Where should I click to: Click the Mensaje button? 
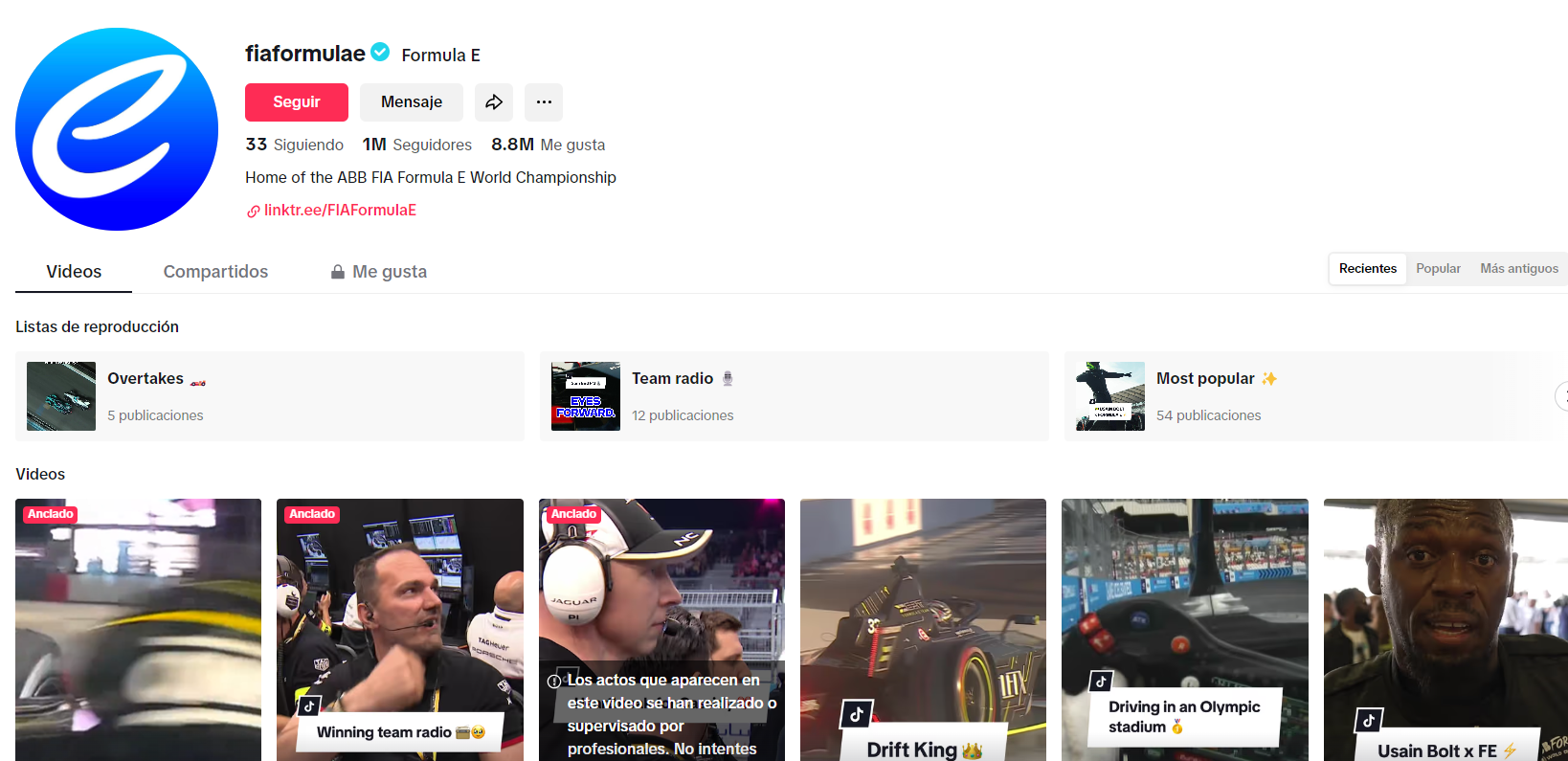pos(412,102)
